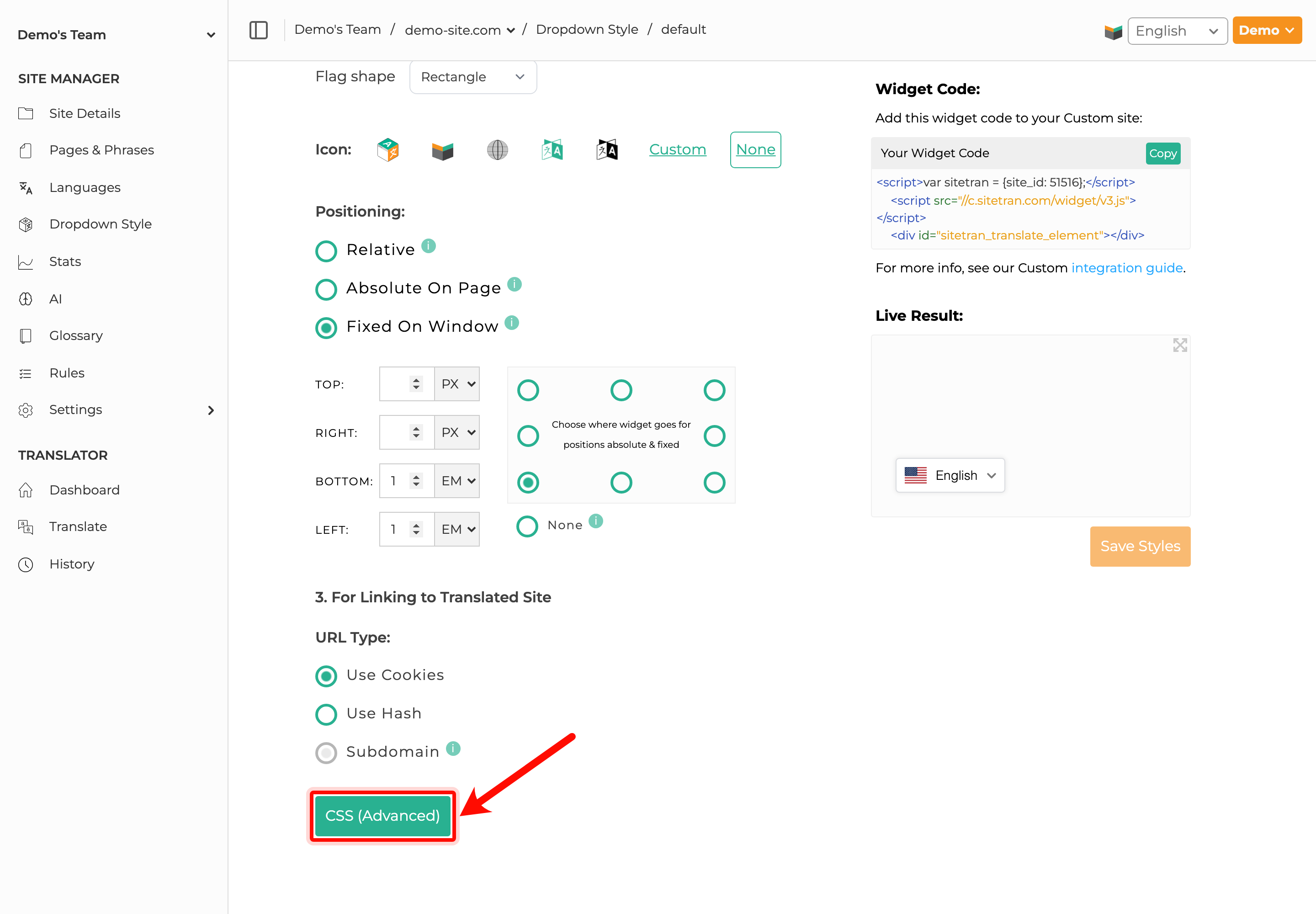Screen dimensions: 1316x914
Task: Click the Save Styles button
Action: 1140,546
